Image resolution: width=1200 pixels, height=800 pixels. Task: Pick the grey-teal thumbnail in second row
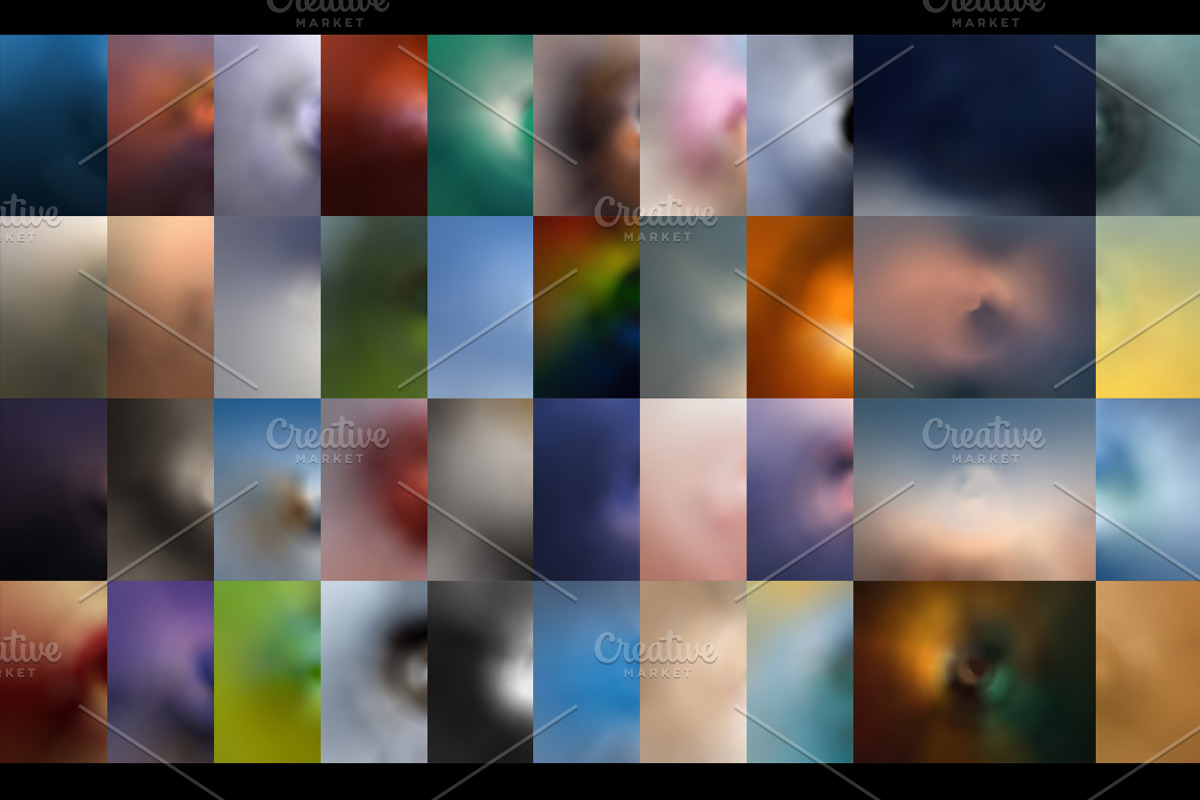tap(693, 307)
